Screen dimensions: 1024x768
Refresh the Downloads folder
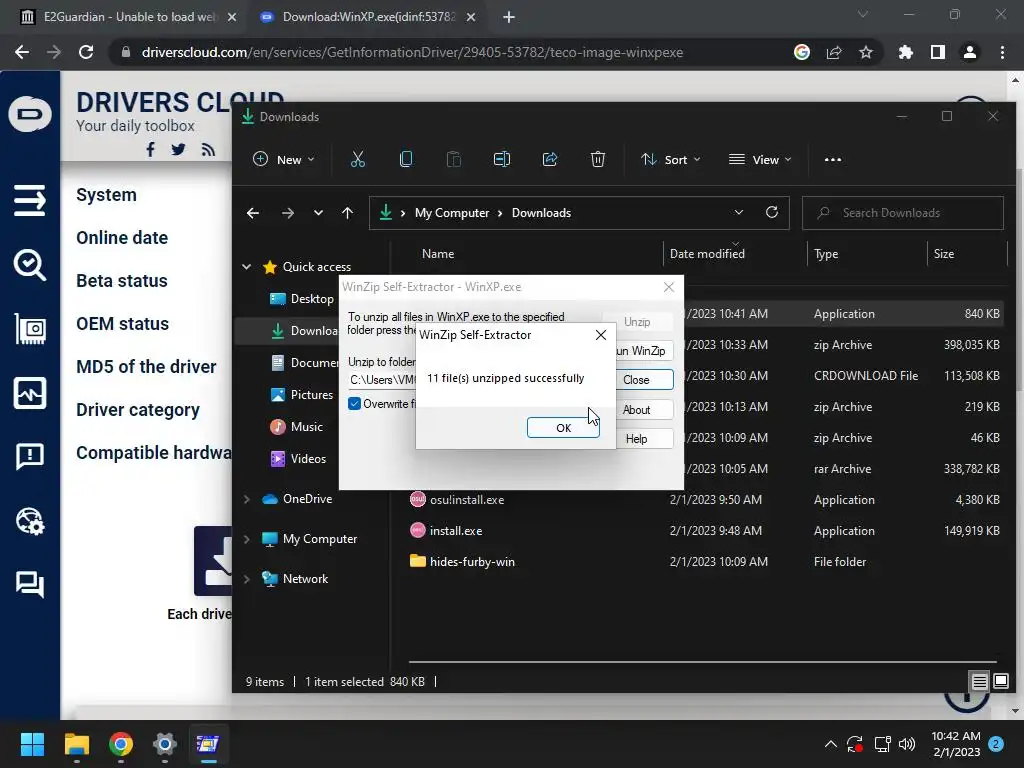(x=772, y=212)
